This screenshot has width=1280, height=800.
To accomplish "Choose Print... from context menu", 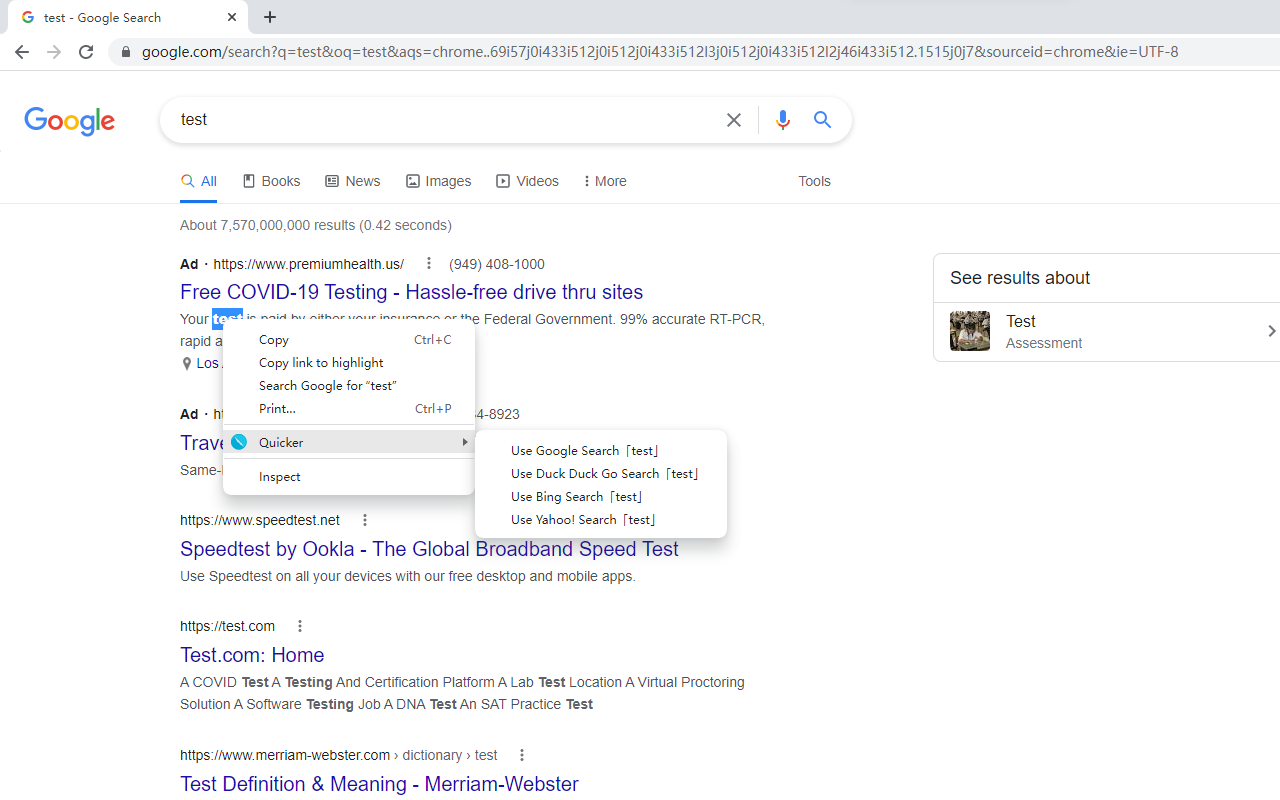I will click(x=348, y=409).
